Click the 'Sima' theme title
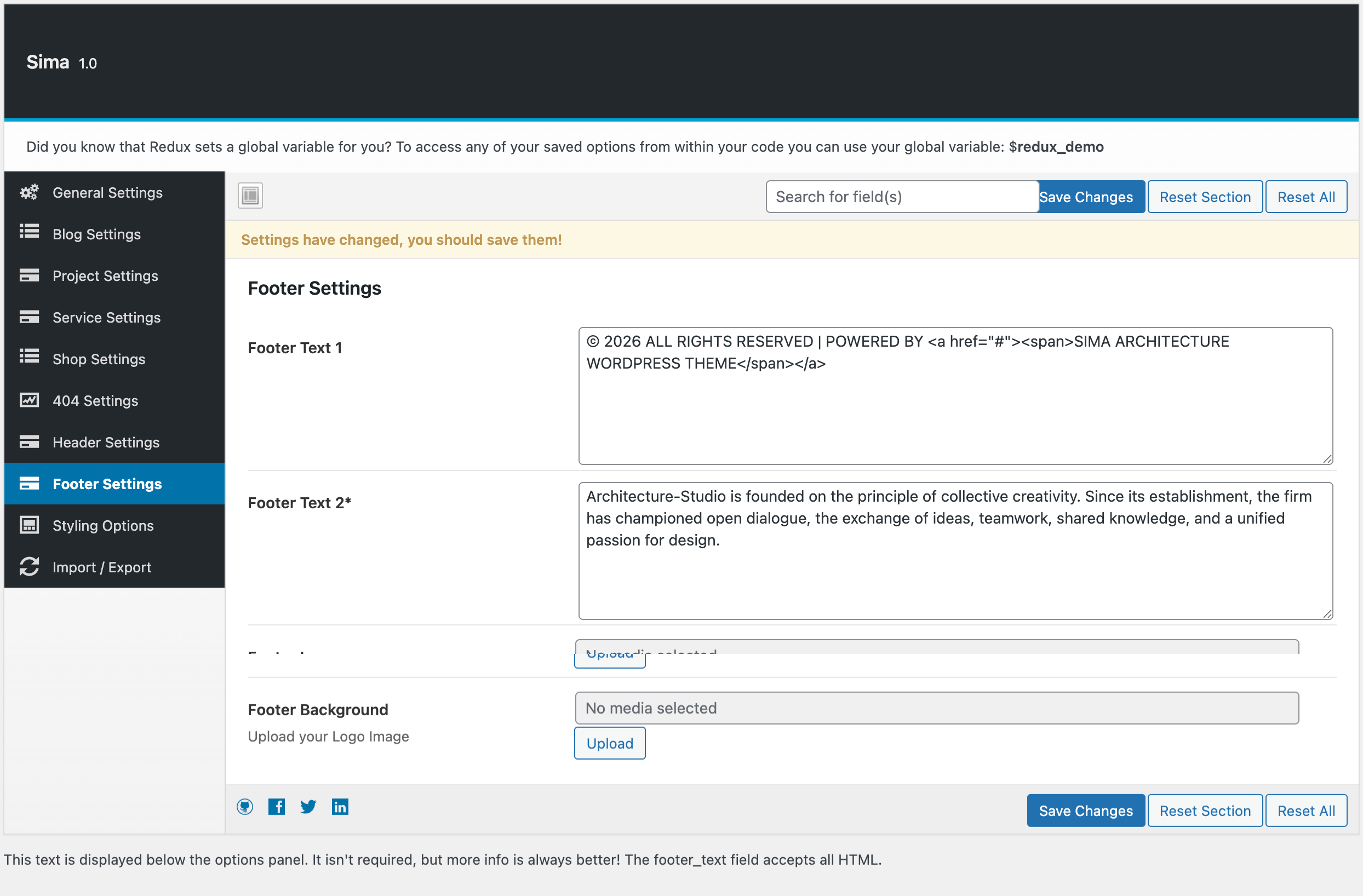The height and width of the screenshot is (896, 1363). coord(48,62)
